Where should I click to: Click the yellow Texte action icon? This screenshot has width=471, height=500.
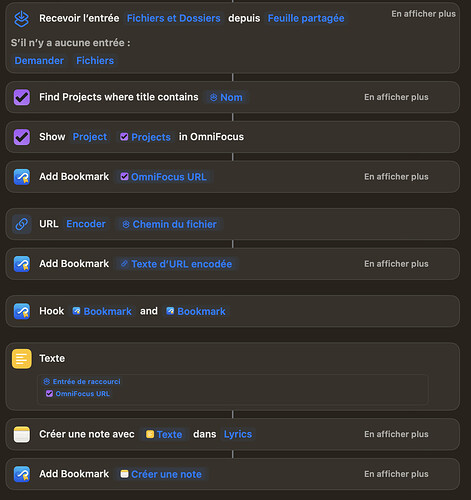[x=22, y=359]
